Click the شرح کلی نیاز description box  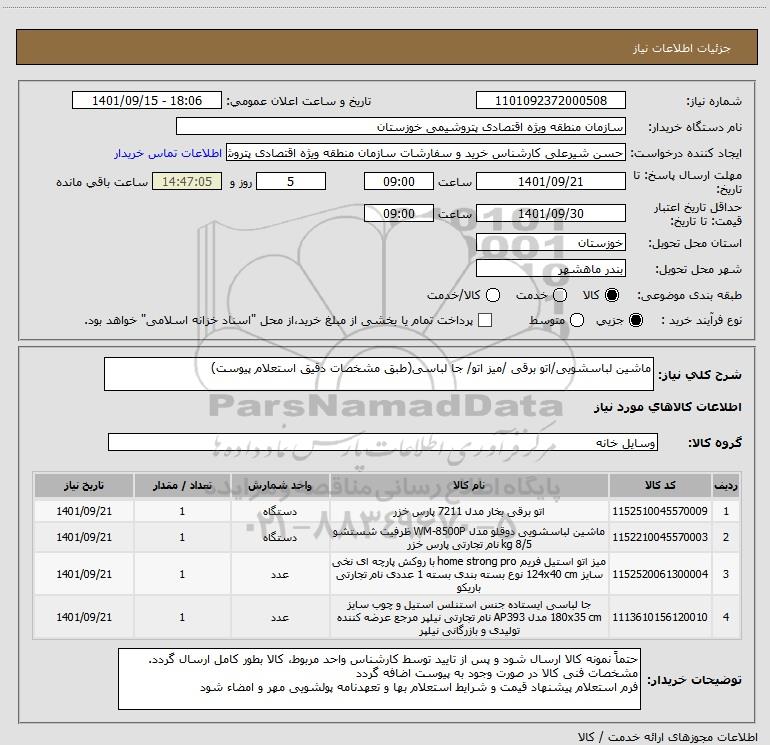pos(379,374)
